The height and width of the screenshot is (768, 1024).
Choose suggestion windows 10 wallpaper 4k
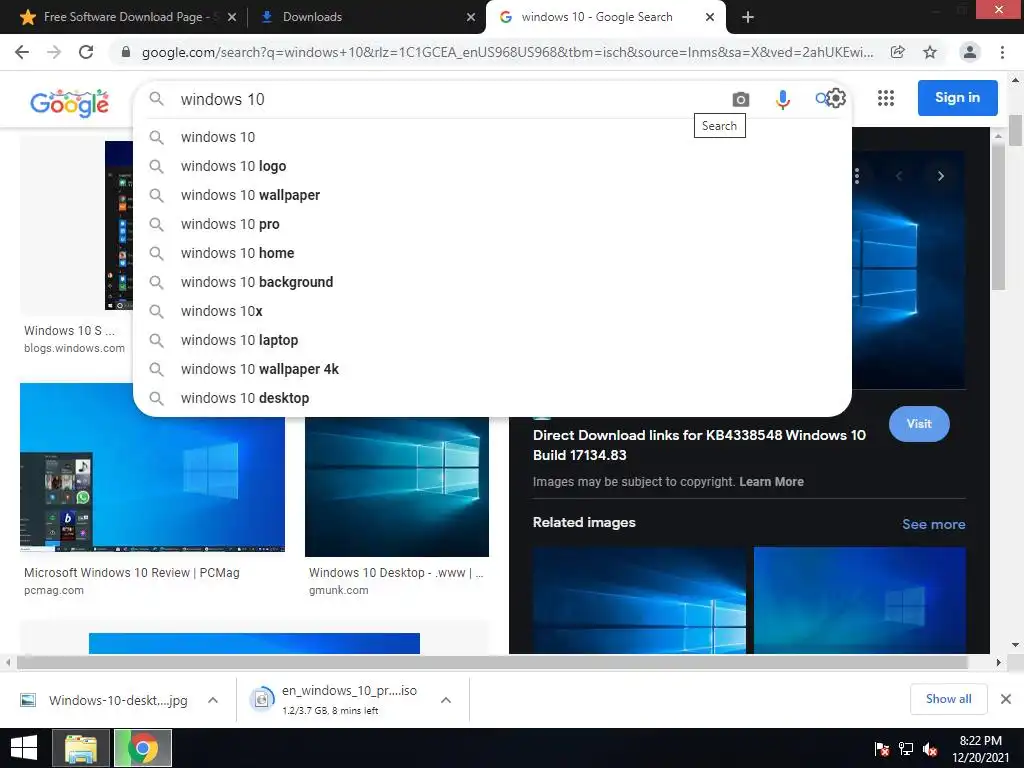(x=492, y=369)
